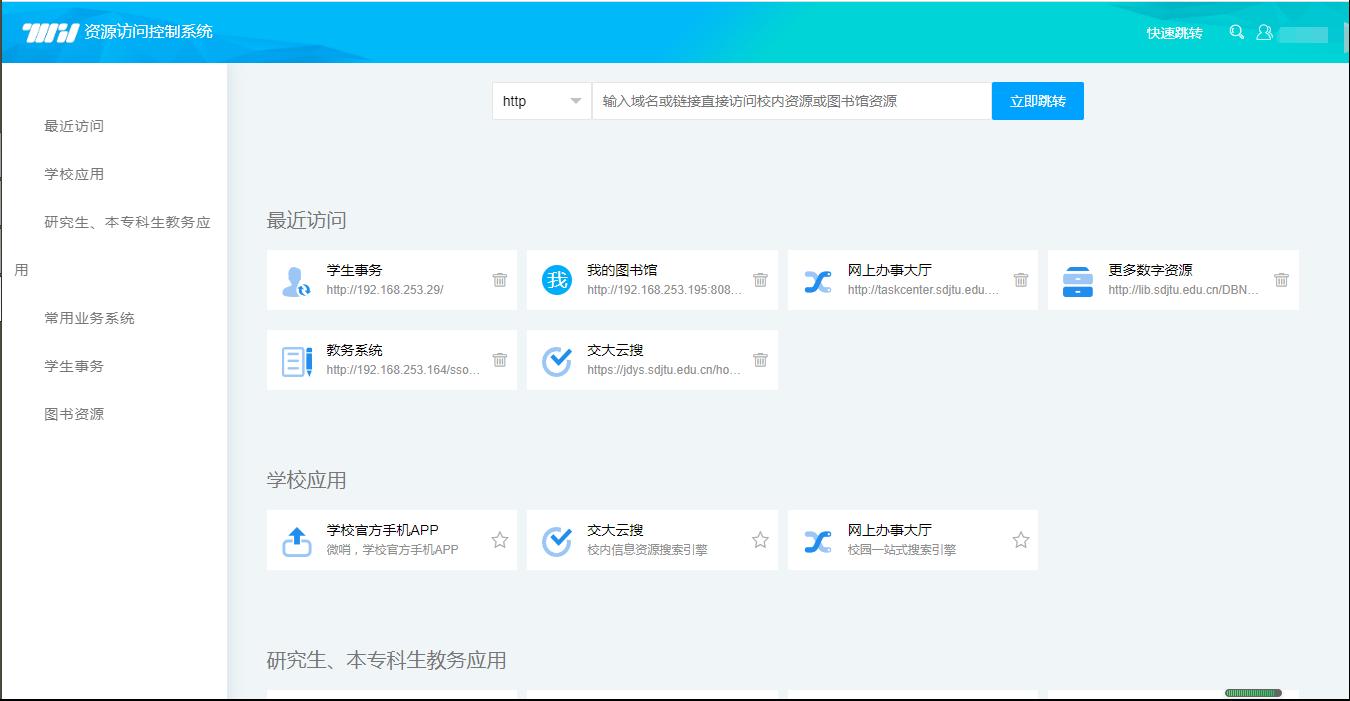
Task: Open the search magnifier icon in header
Action: tap(1237, 32)
